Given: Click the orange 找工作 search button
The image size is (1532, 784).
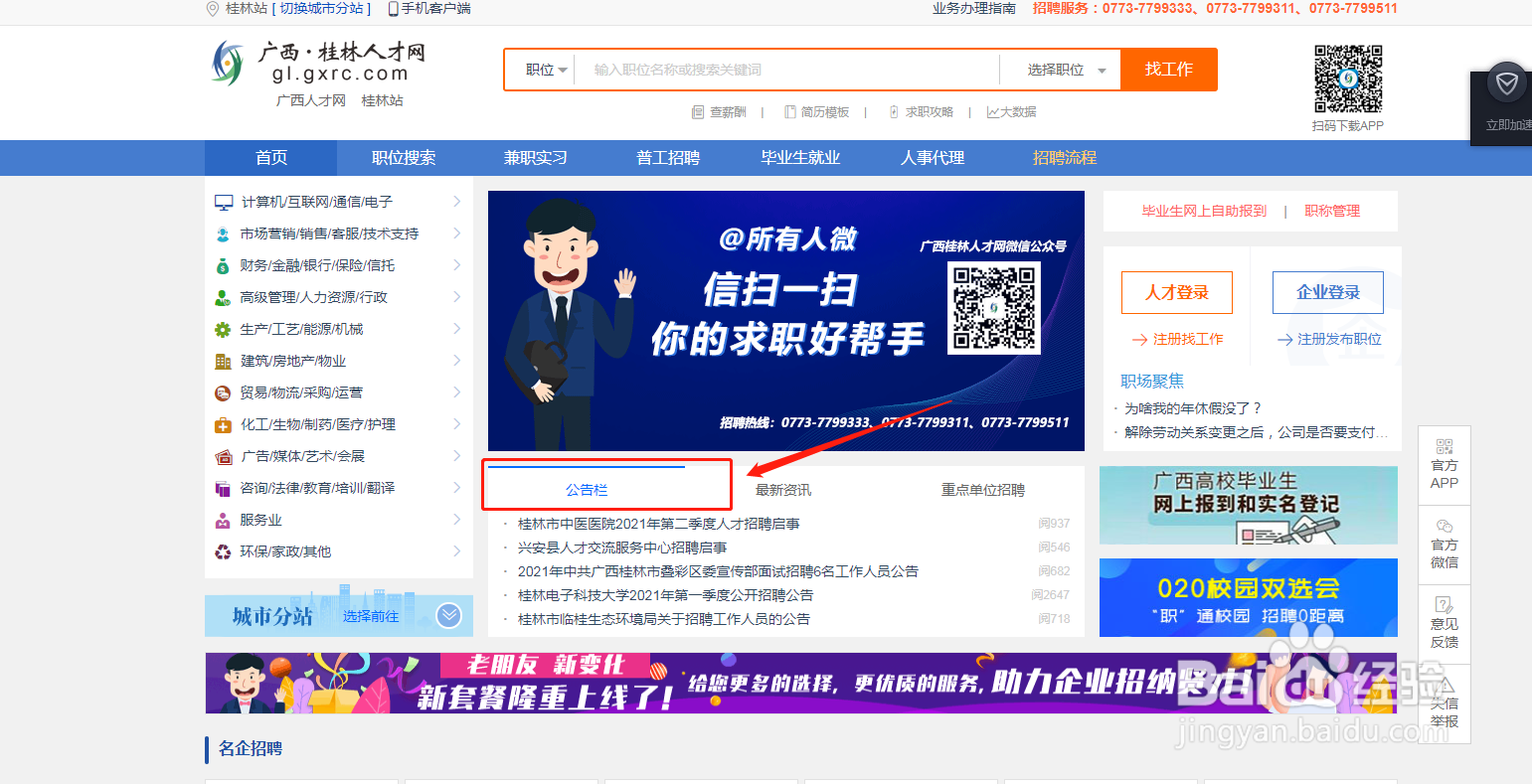Looking at the screenshot, I should point(1169,69).
